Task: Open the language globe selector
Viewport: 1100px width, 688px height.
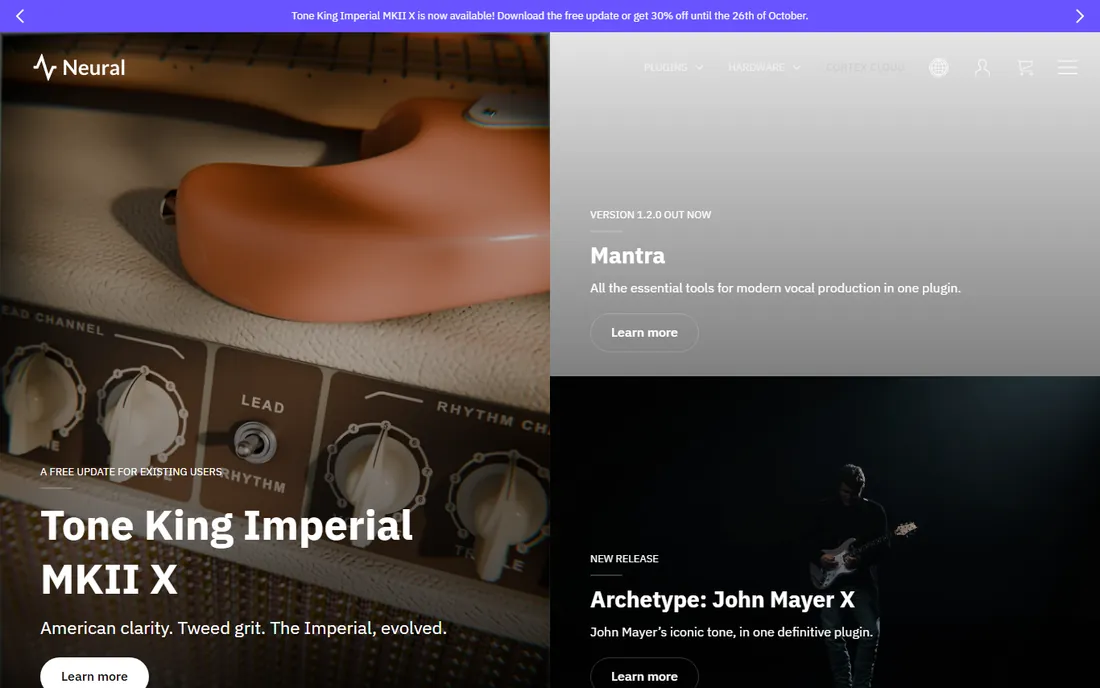Action: (x=939, y=67)
